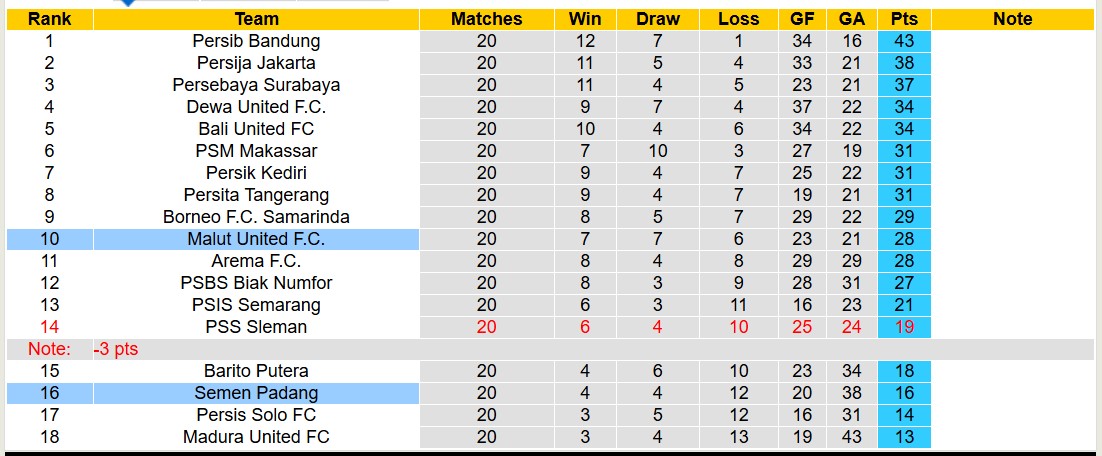Click the Note column header

[1012, 19]
